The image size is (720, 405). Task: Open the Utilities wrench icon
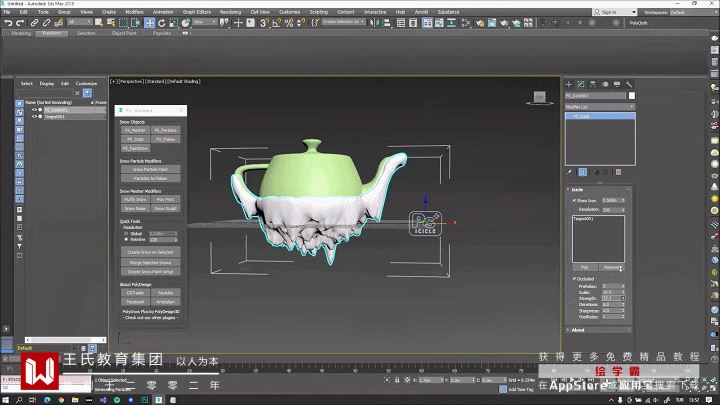pyautogui.click(x=629, y=84)
